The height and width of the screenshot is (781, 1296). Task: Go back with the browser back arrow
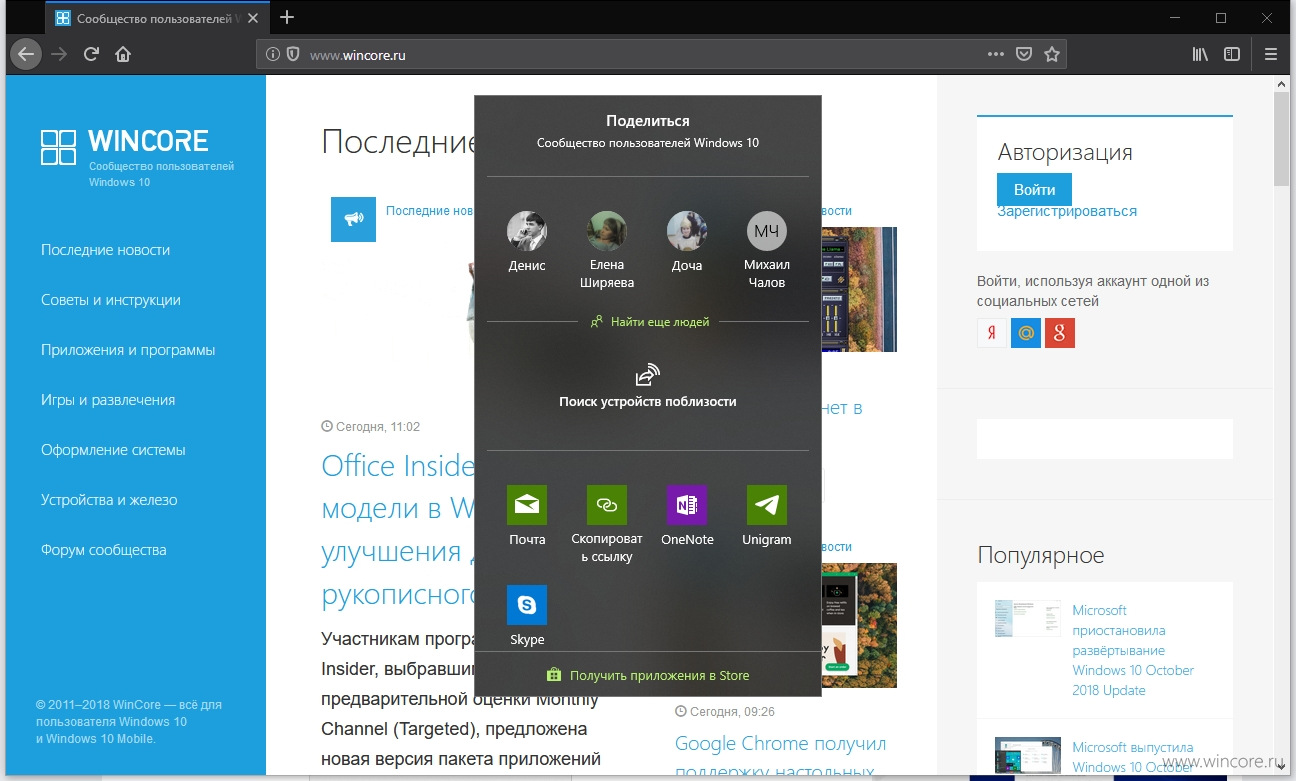point(26,54)
